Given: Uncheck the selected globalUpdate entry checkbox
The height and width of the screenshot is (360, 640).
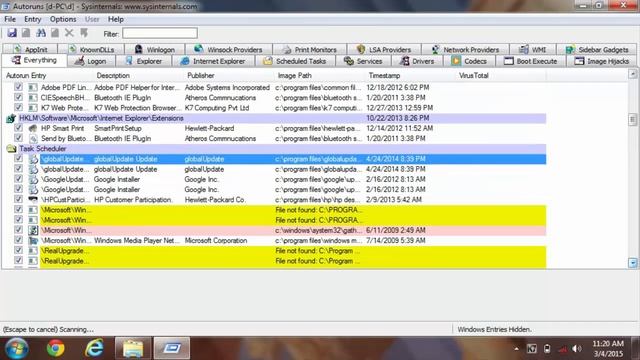Looking at the screenshot, I should point(18,158).
